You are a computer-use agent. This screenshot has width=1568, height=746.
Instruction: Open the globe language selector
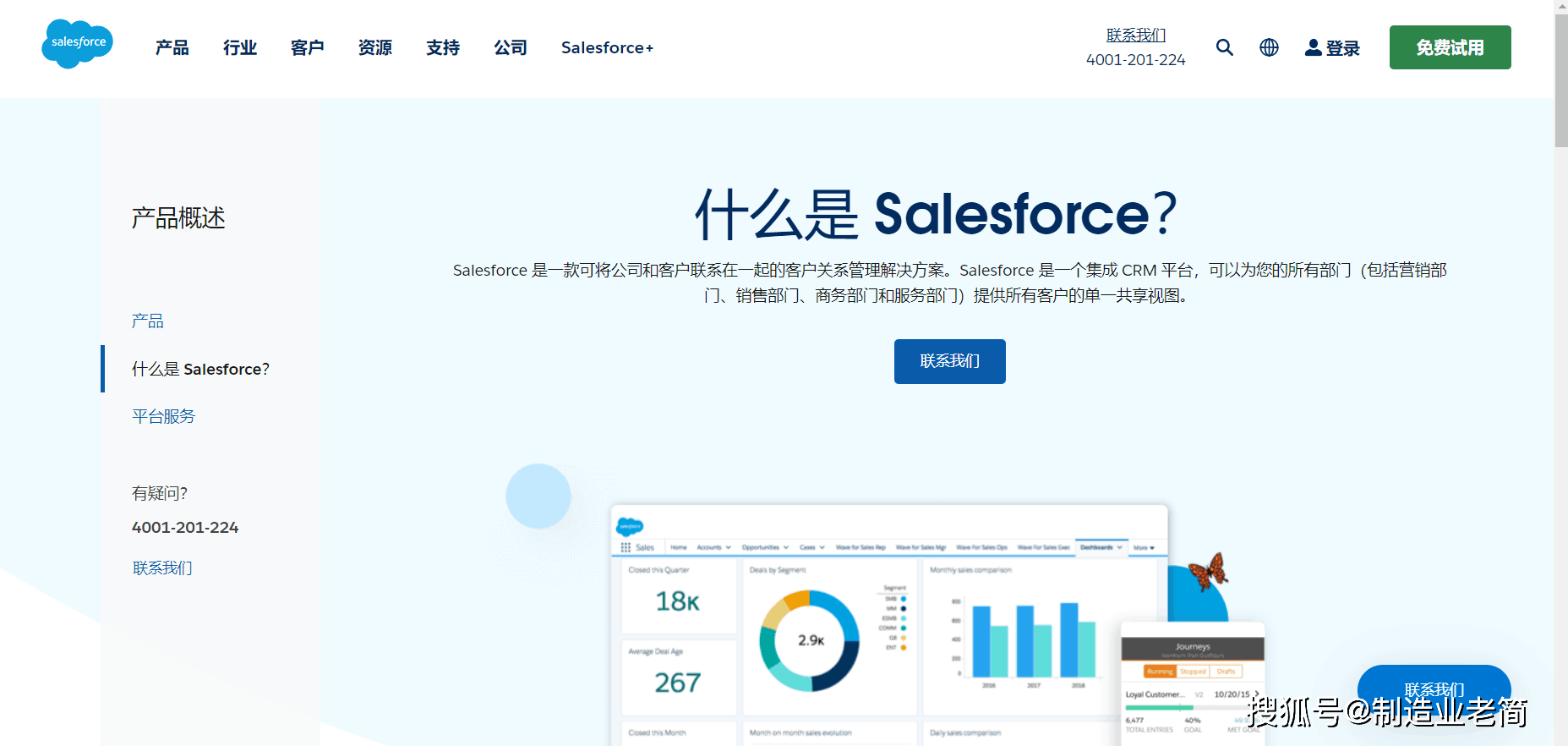(1269, 47)
